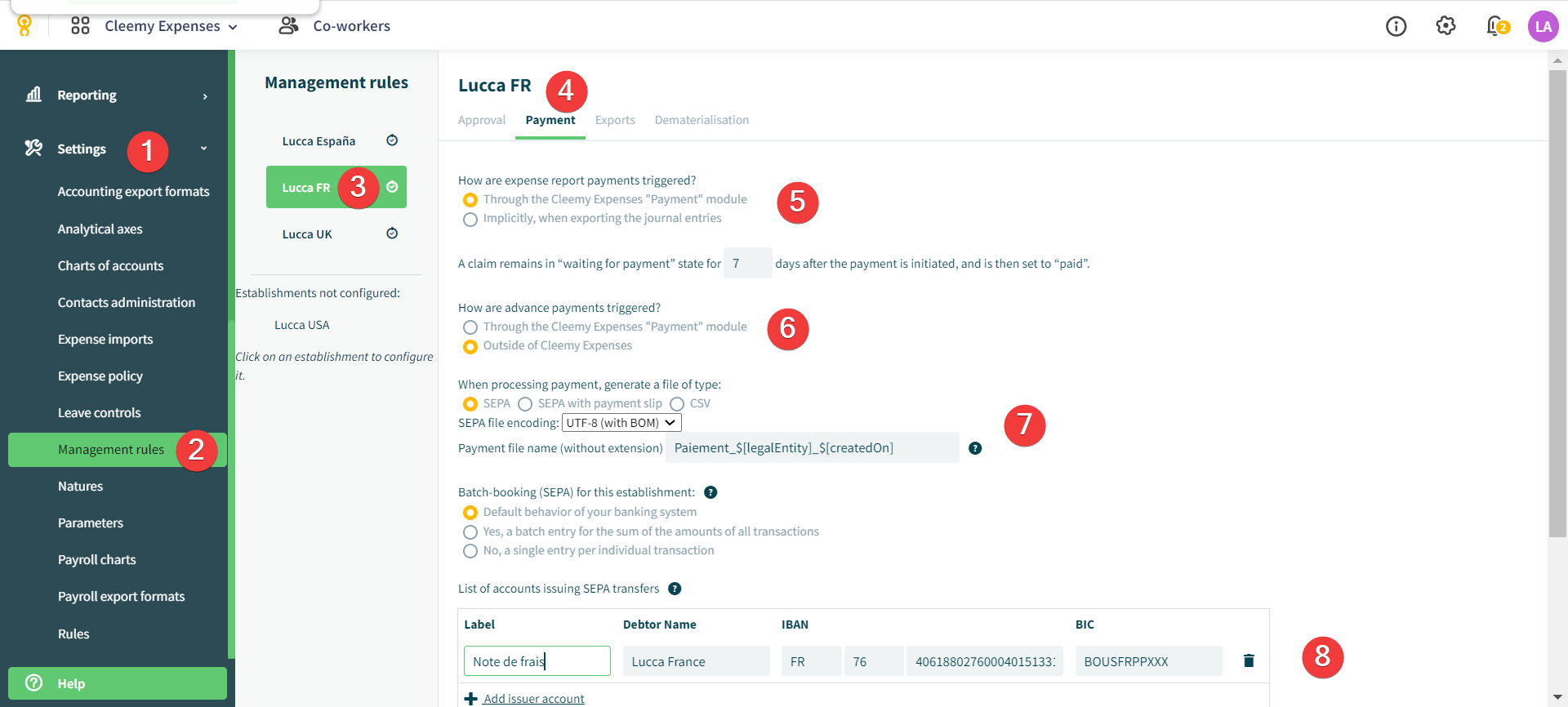This screenshot has height=707, width=1568.
Task: Collapse the Settings menu chevron
Action: [204, 149]
